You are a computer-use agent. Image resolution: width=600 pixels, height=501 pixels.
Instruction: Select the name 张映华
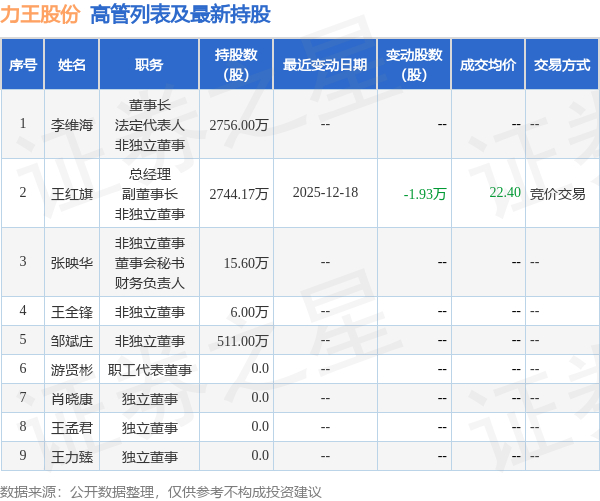(72, 263)
